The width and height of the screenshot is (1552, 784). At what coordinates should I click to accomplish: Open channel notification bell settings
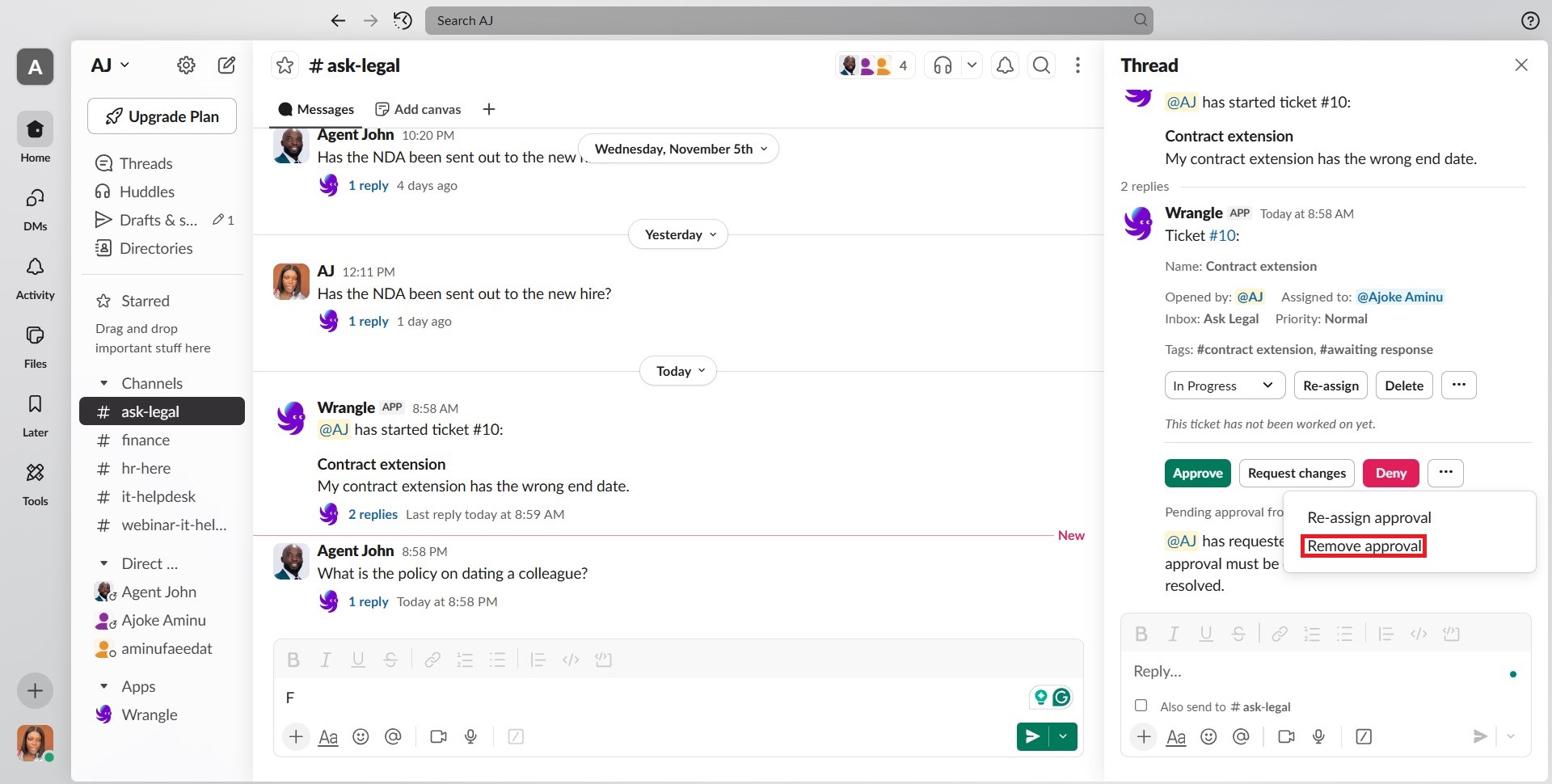(1005, 65)
